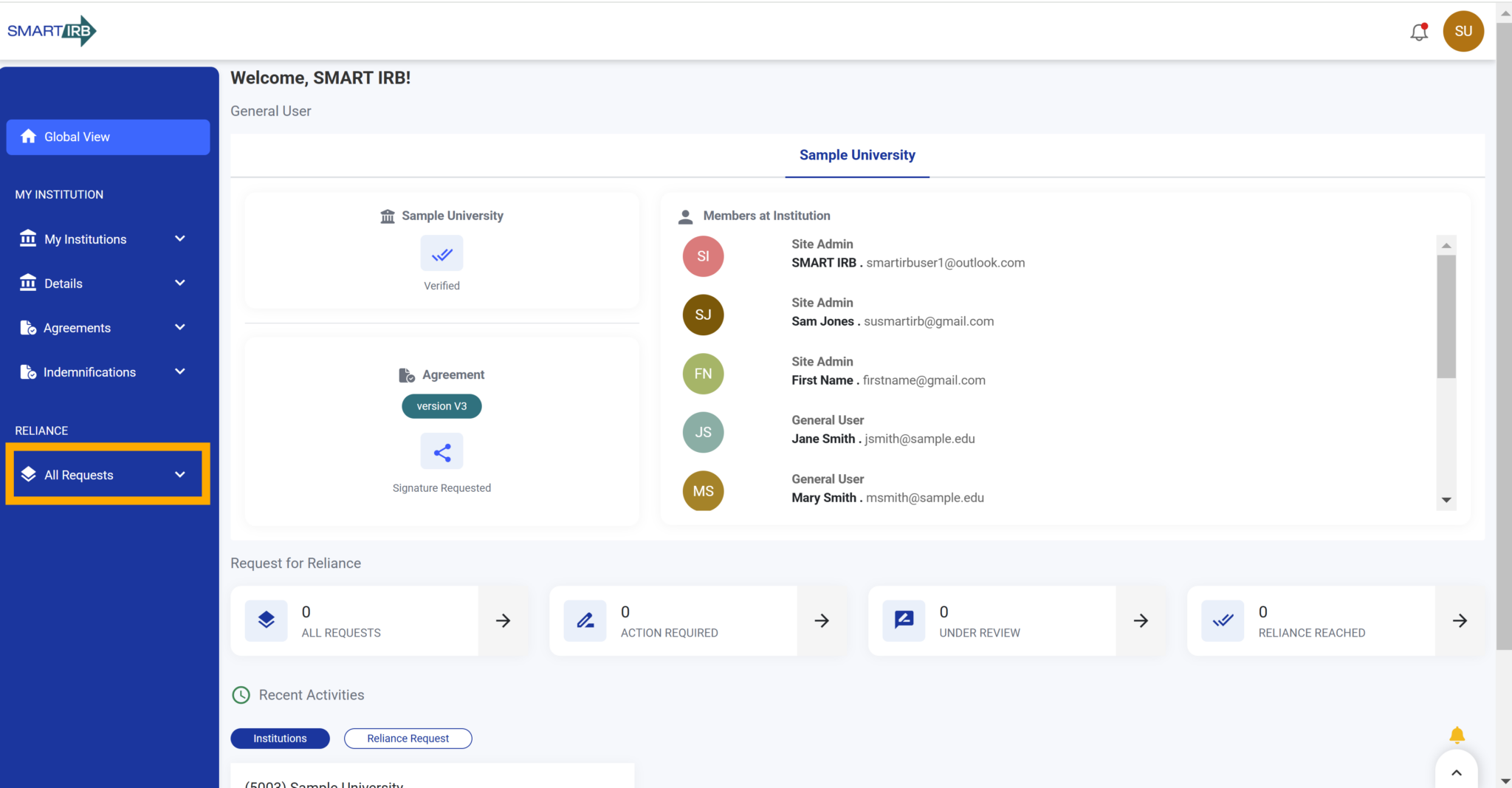The height and width of the screenshot is (788, 1512).
Task: Click the yellow bell floating icon
Action: [x=1457, y=735]
